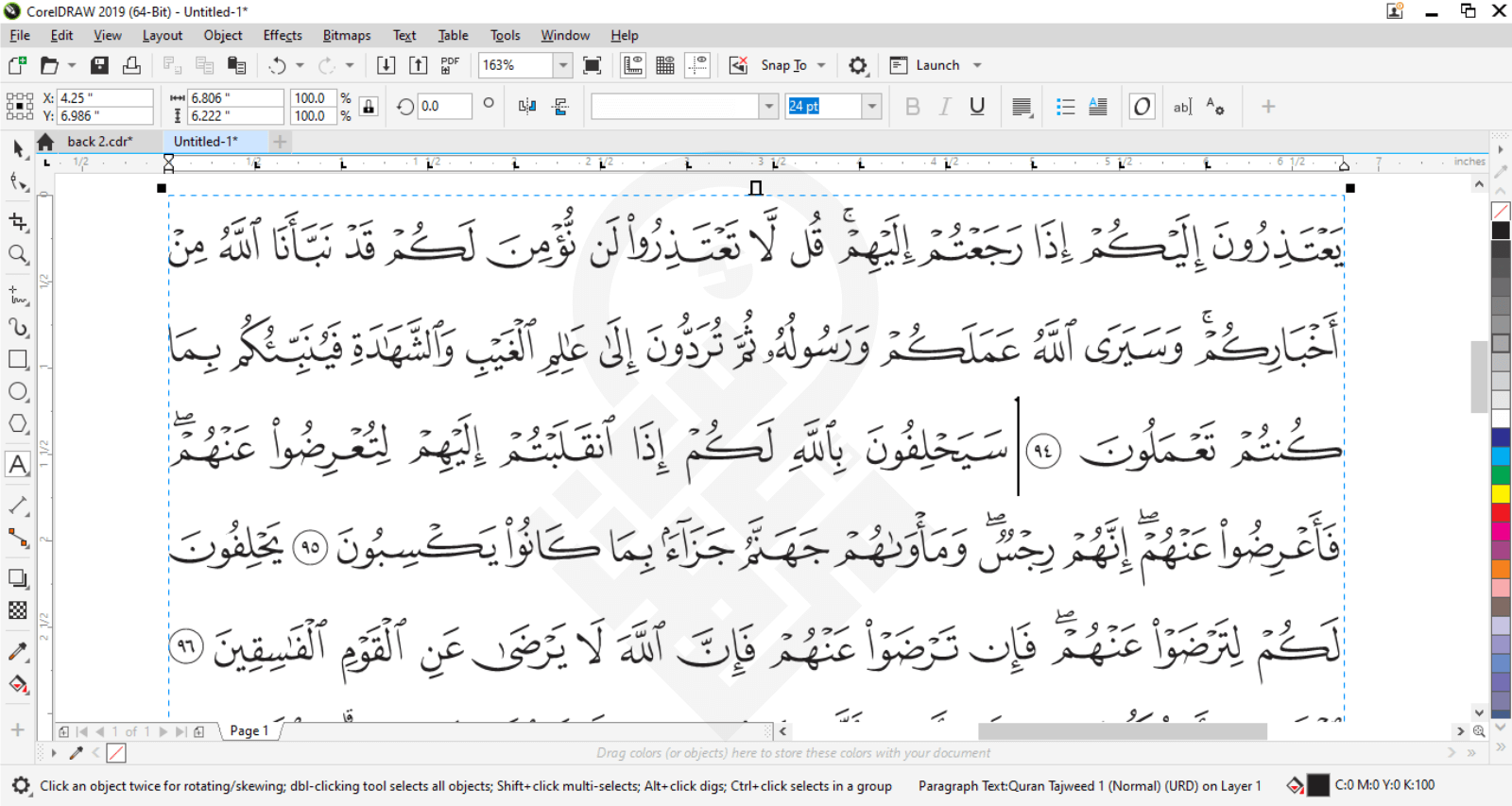Open the File menu
The width and height of the screenshot is (1512, 806).
tap(20, 35)
